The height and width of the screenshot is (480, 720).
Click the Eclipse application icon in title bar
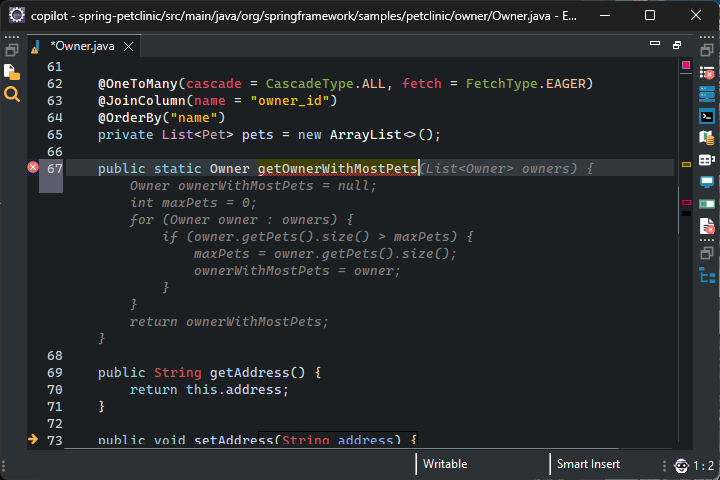tap(17, 15)
